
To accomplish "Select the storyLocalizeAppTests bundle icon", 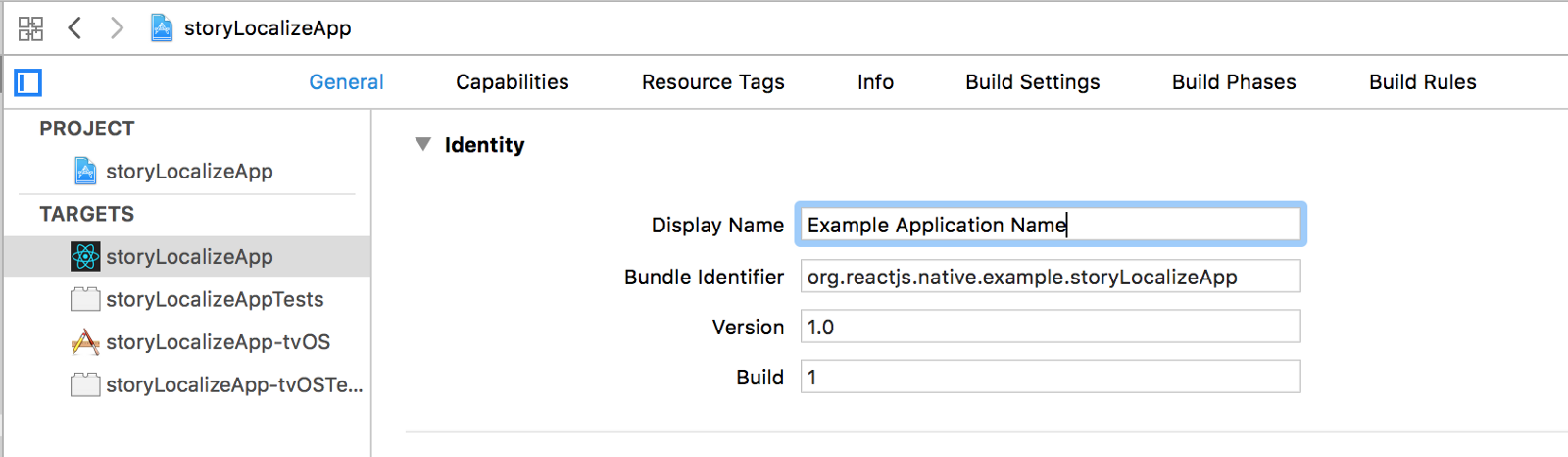I will click(x=85, y=299).
